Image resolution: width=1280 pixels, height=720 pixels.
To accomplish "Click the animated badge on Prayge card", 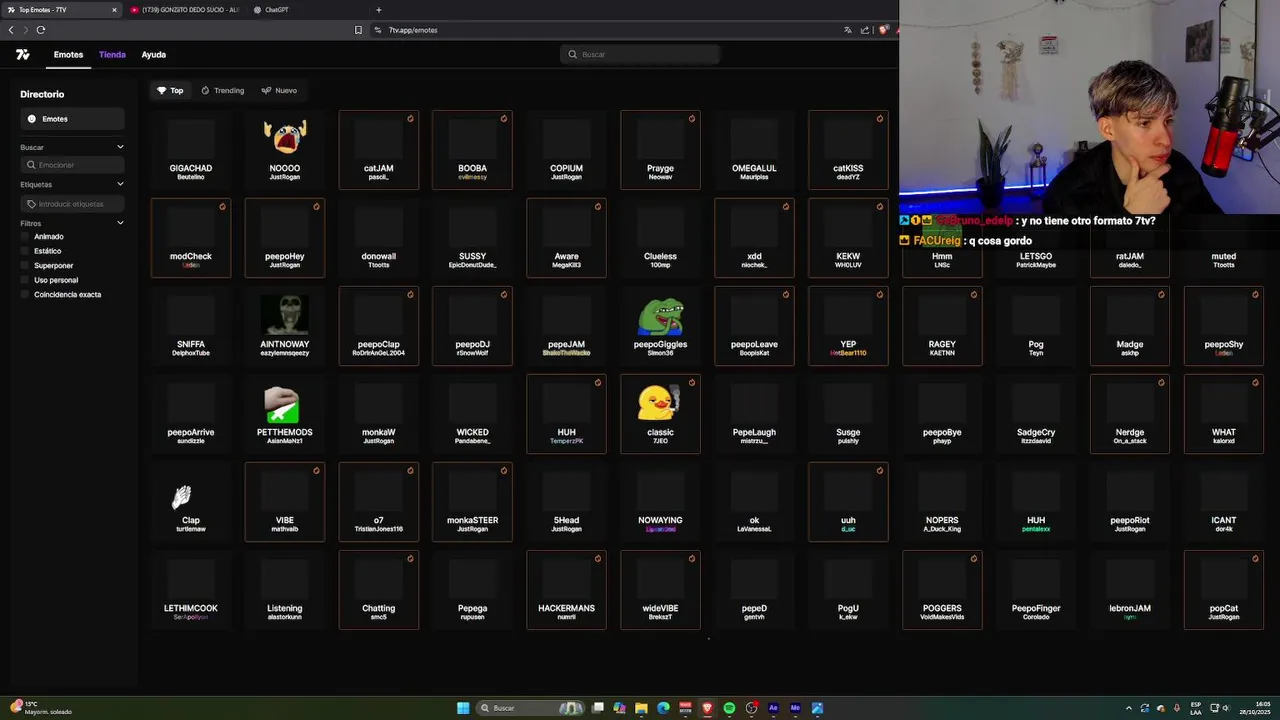I will (692, 119).
